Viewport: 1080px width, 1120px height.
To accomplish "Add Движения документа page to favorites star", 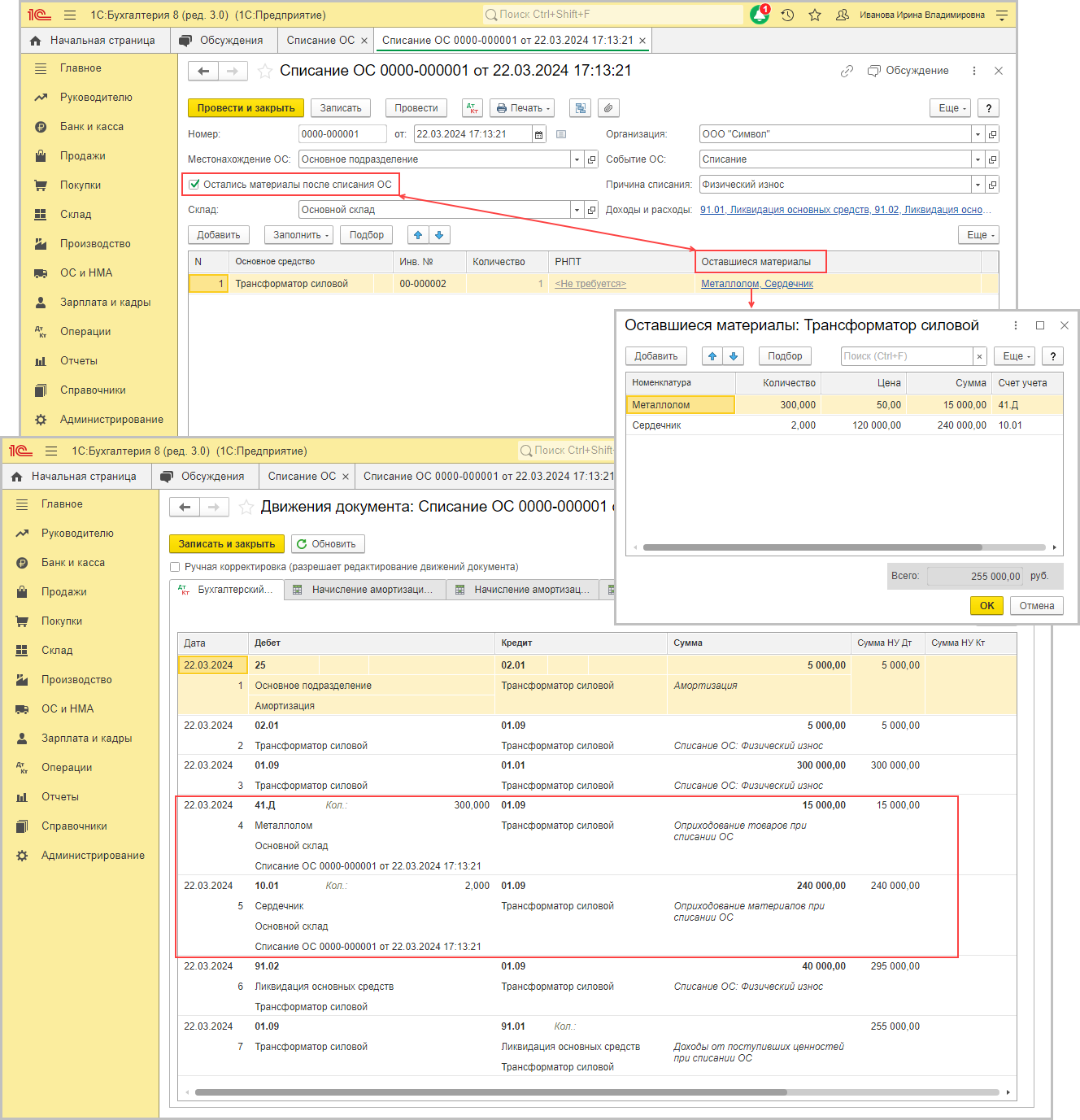I will click(246, 508).
